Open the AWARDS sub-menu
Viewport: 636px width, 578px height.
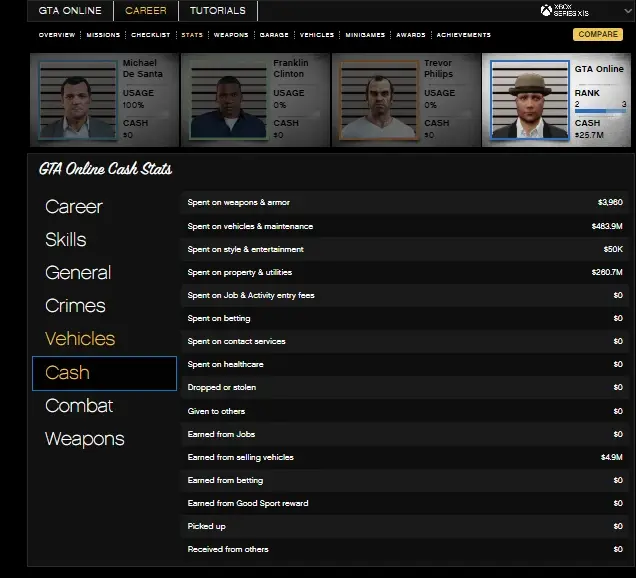pyautogui.click(x=410, y=35)
